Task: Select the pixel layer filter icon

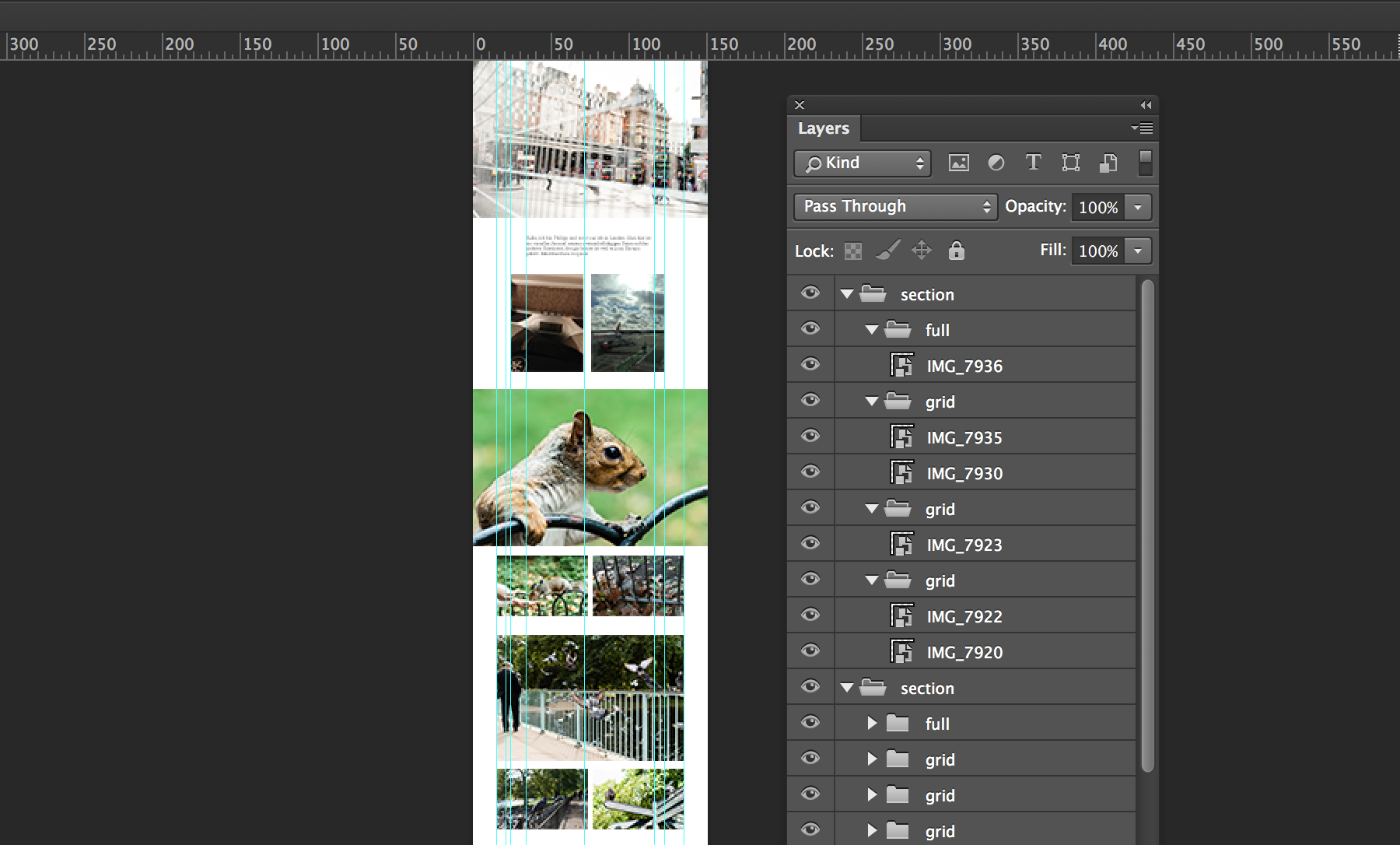Action: (x=959, y=163)
